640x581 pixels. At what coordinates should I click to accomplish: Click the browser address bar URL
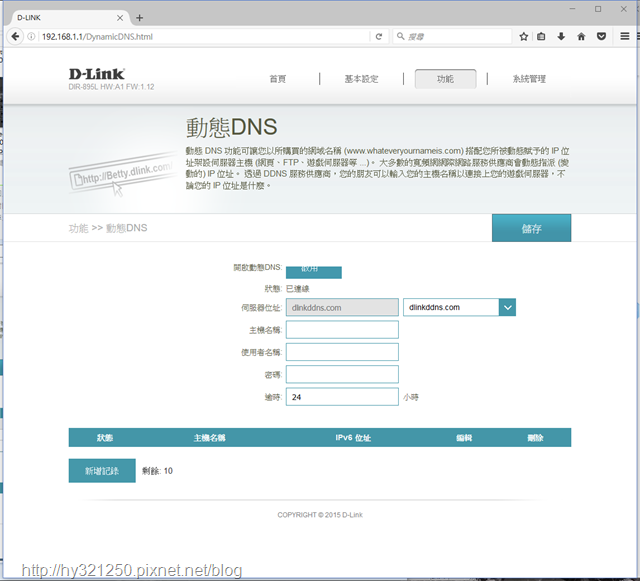pos(204,36)
